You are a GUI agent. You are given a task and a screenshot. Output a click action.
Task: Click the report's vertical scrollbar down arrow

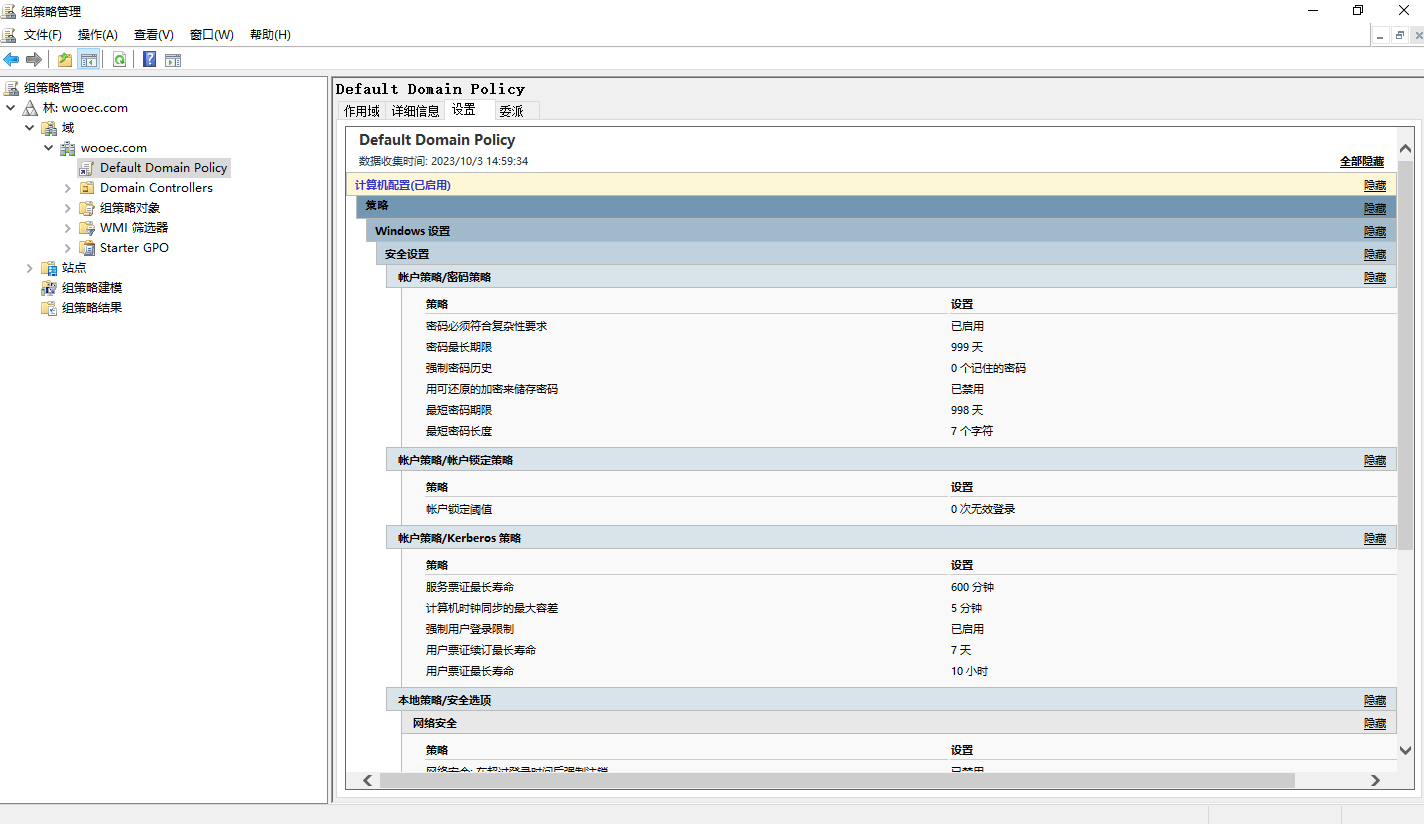point(1405,750)
